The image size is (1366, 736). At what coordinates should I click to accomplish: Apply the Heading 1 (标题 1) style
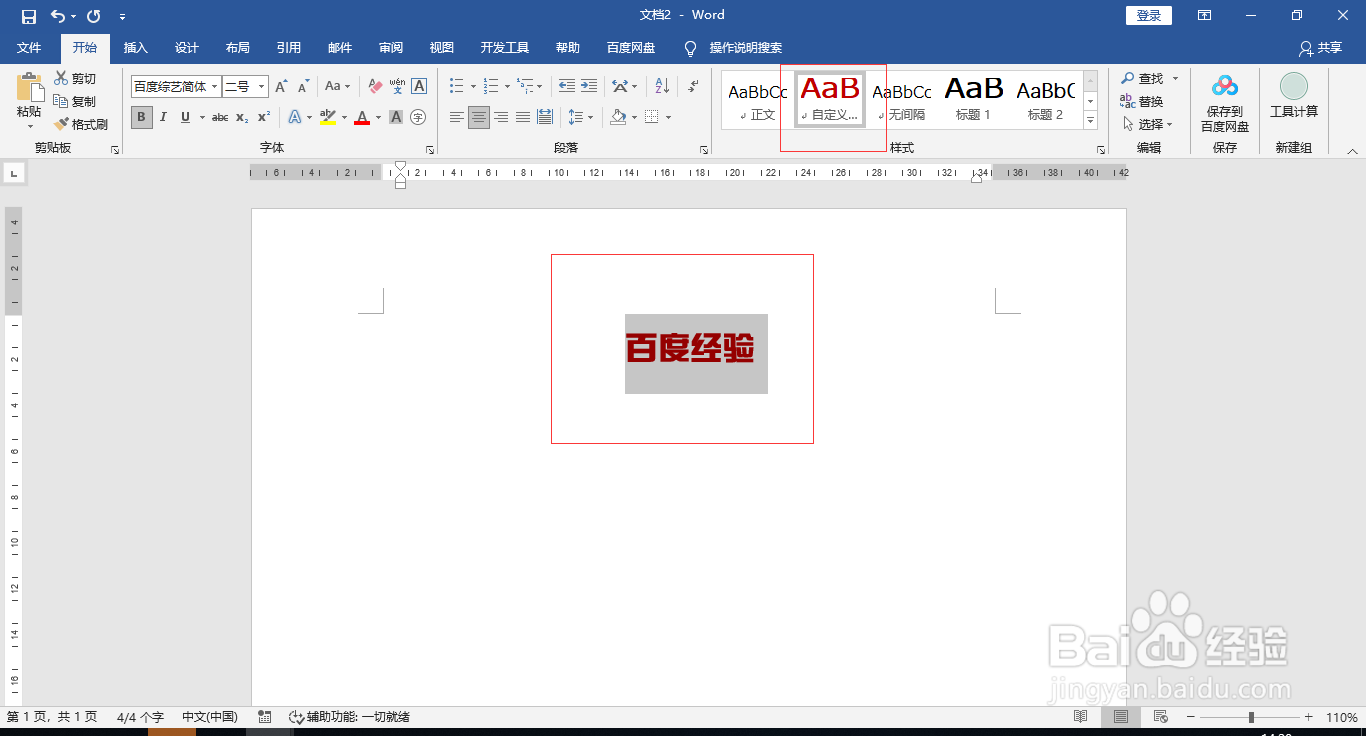[x=974, y=99]
